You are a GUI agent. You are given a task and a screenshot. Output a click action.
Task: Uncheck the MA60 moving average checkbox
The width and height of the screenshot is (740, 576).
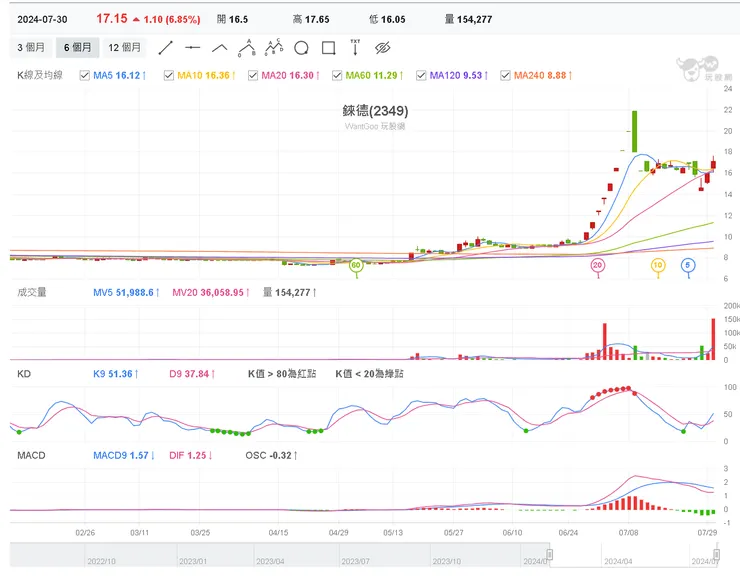[337, 76]
